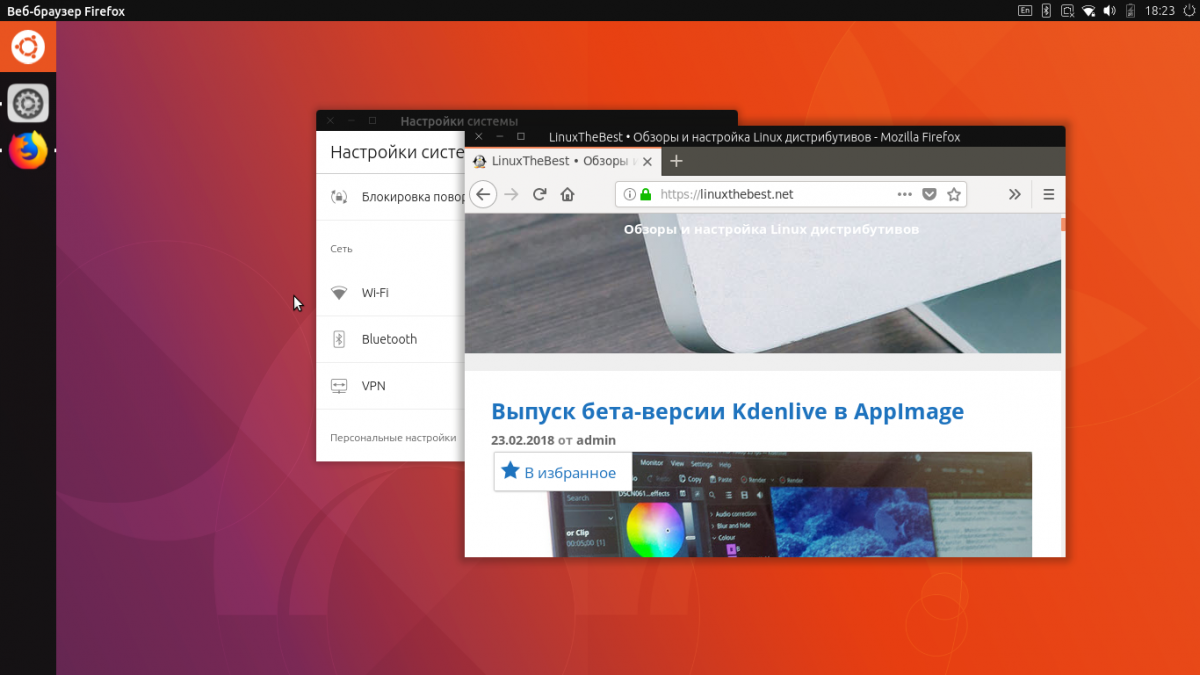Click the 'Обзоры и настройка Linux дистрибутивов' page subtitle

tap(771, 229)
